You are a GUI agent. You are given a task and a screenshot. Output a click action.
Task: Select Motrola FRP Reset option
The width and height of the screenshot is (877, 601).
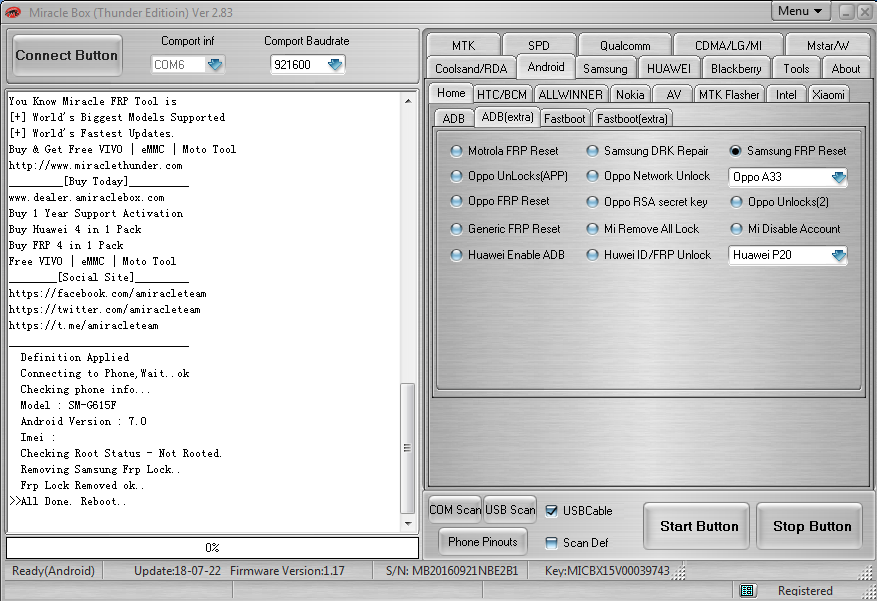click(x=504, y=151)
